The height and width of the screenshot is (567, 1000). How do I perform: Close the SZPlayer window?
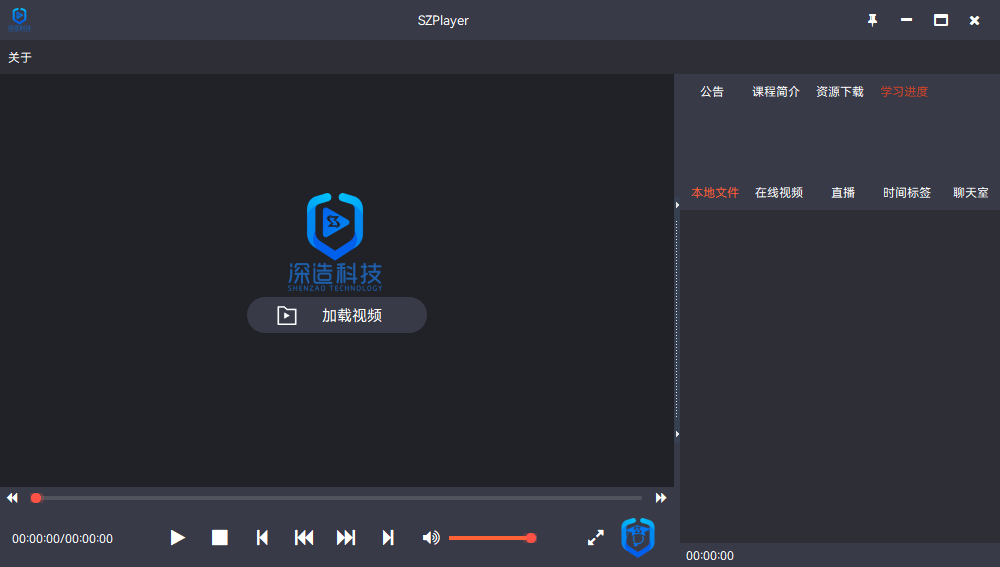[x=974, y=20]
